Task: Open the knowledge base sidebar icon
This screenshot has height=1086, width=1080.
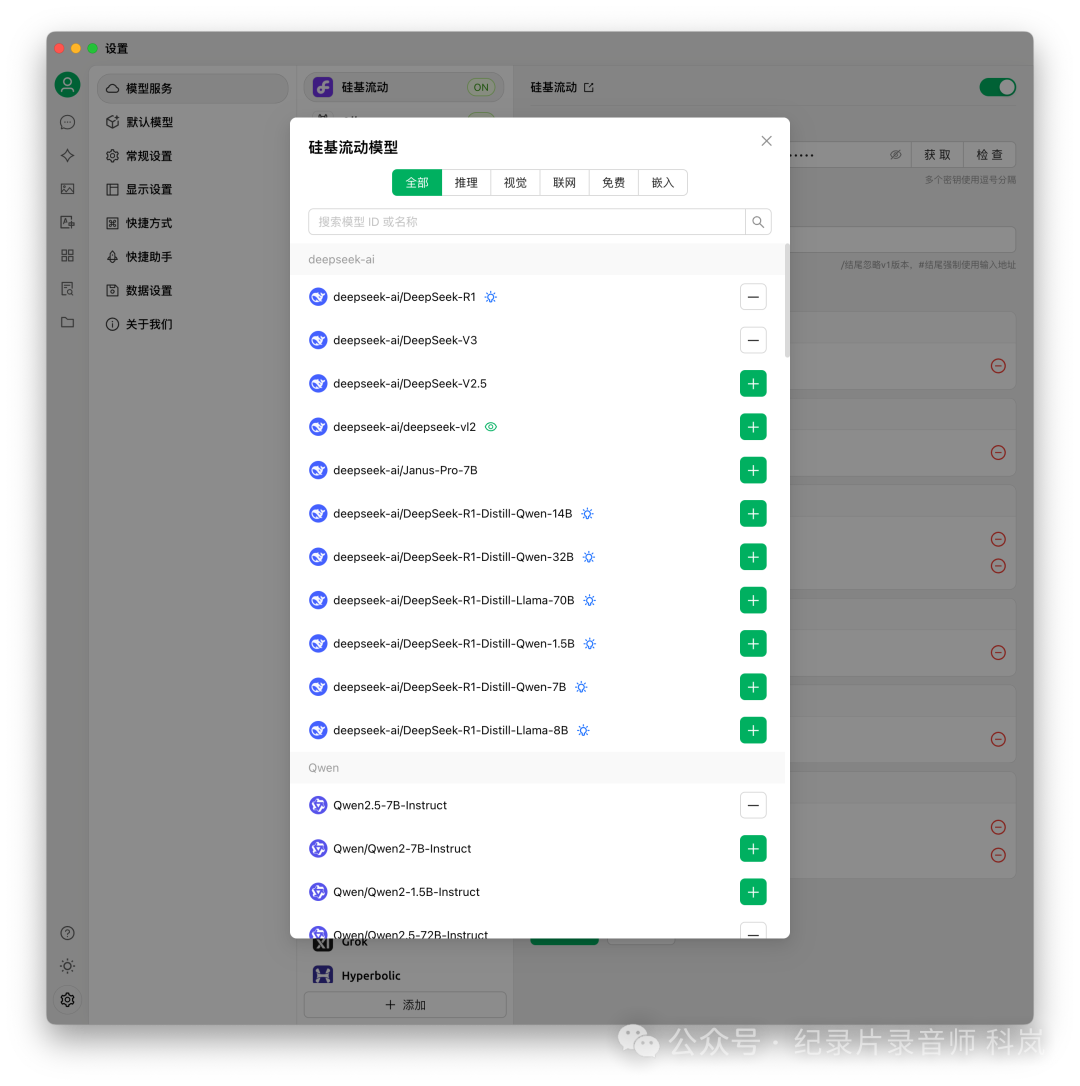Action: coord(67,289)
